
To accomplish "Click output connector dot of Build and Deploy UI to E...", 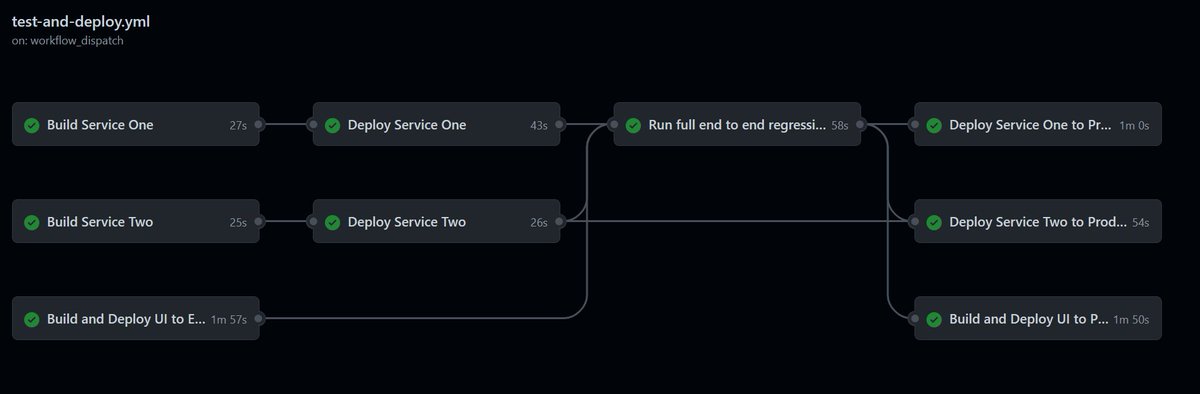I will click(x=259, y=319).
